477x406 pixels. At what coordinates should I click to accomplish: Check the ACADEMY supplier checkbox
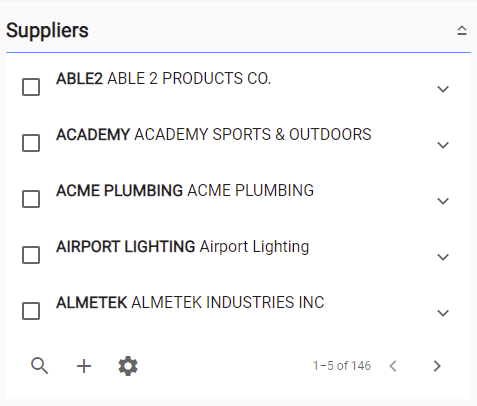point(31,143)
